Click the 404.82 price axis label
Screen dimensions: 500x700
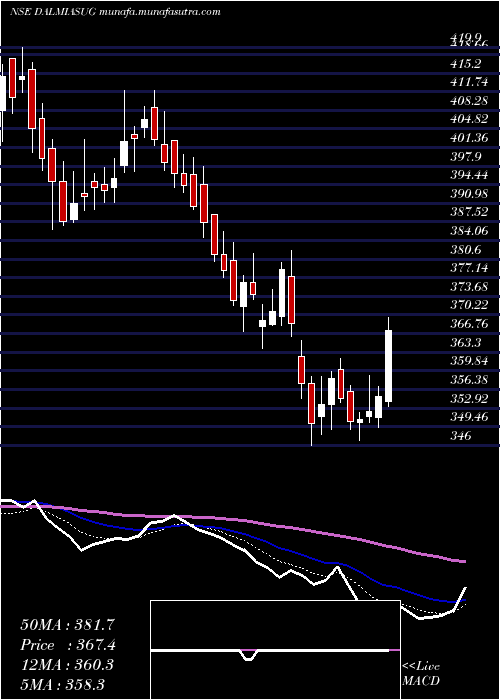coord(469,120)
